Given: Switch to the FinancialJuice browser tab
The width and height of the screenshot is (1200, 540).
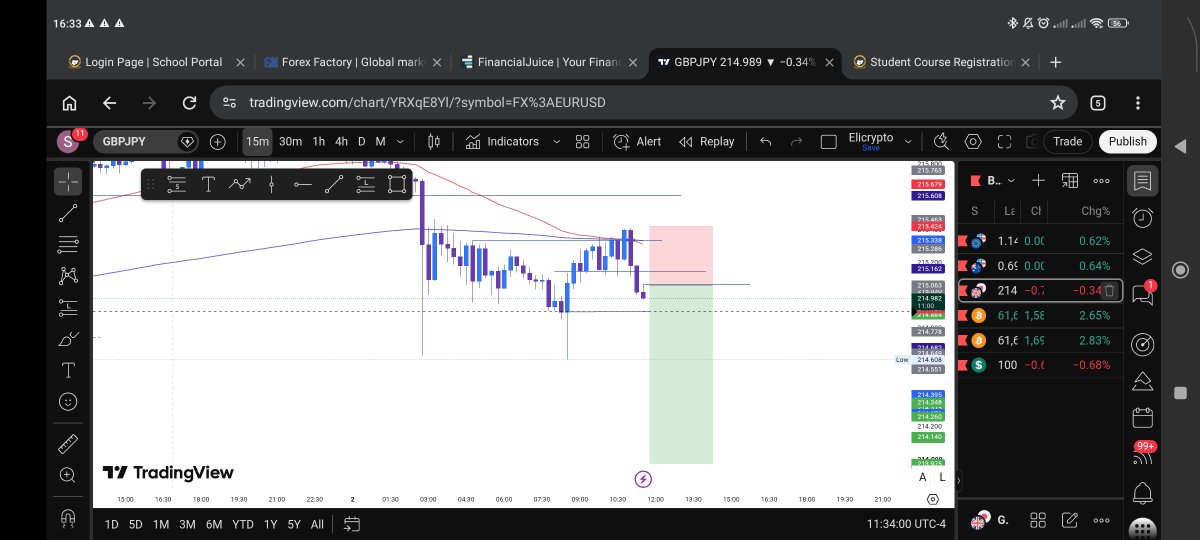Looking at the screenshot, I should click(x=548, y=62).
